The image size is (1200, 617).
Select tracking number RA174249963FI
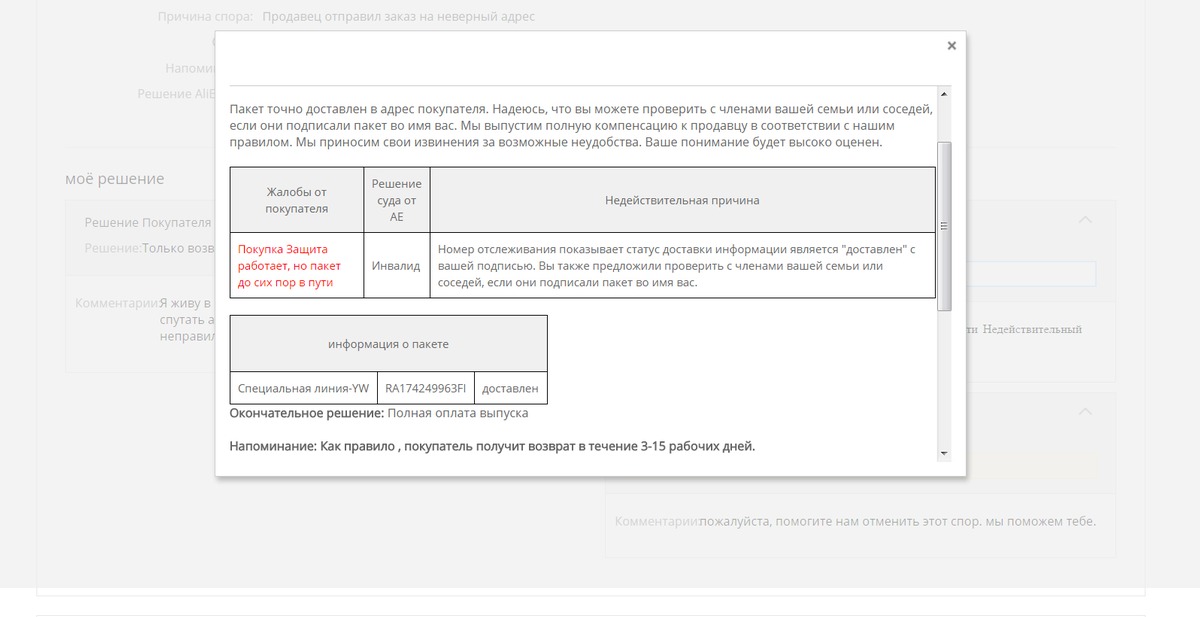tap(425, 388)
